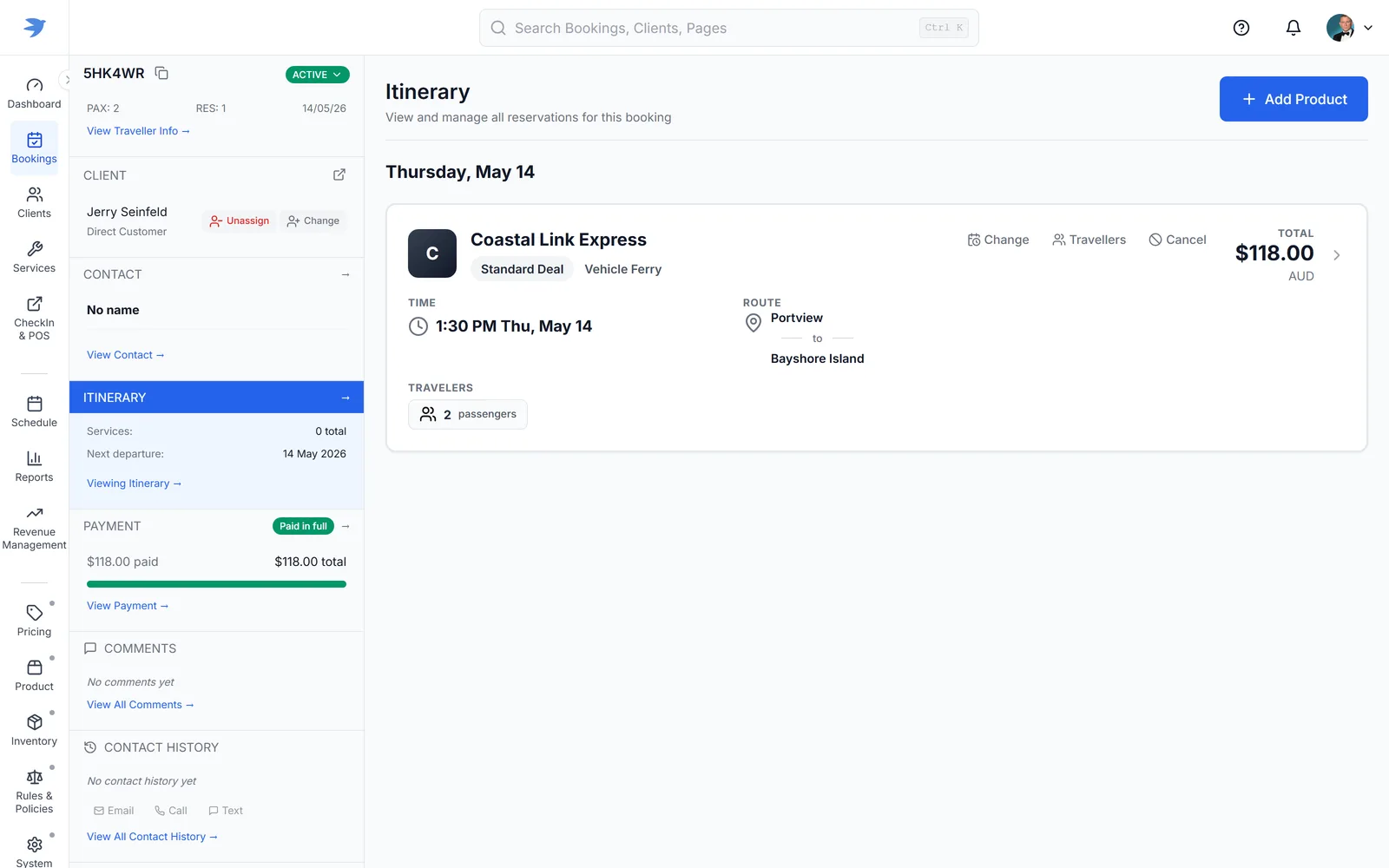Click Viewing Itinerary link
The image size is (1389, 868).
[x=134, y=483]
